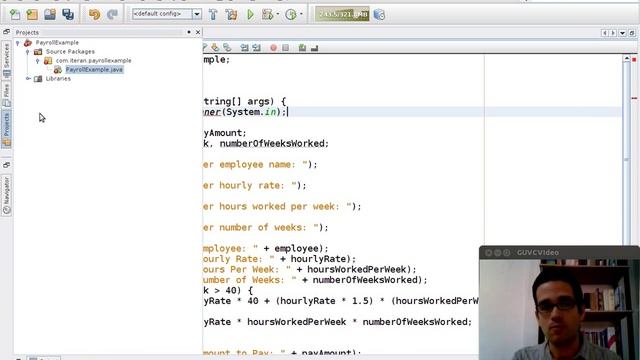Screen dimensions: 640x360
Task: Click the editor vertical scrollbar
Action: [627, 153]
